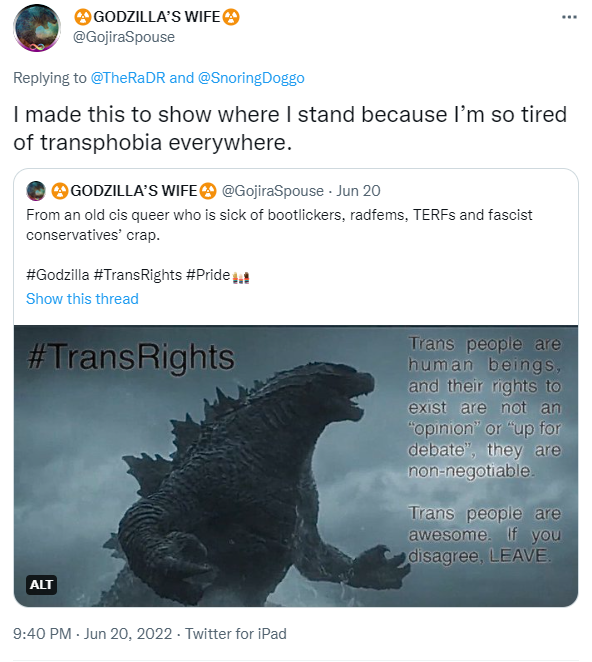Open the #Pride hashtag

208,275
